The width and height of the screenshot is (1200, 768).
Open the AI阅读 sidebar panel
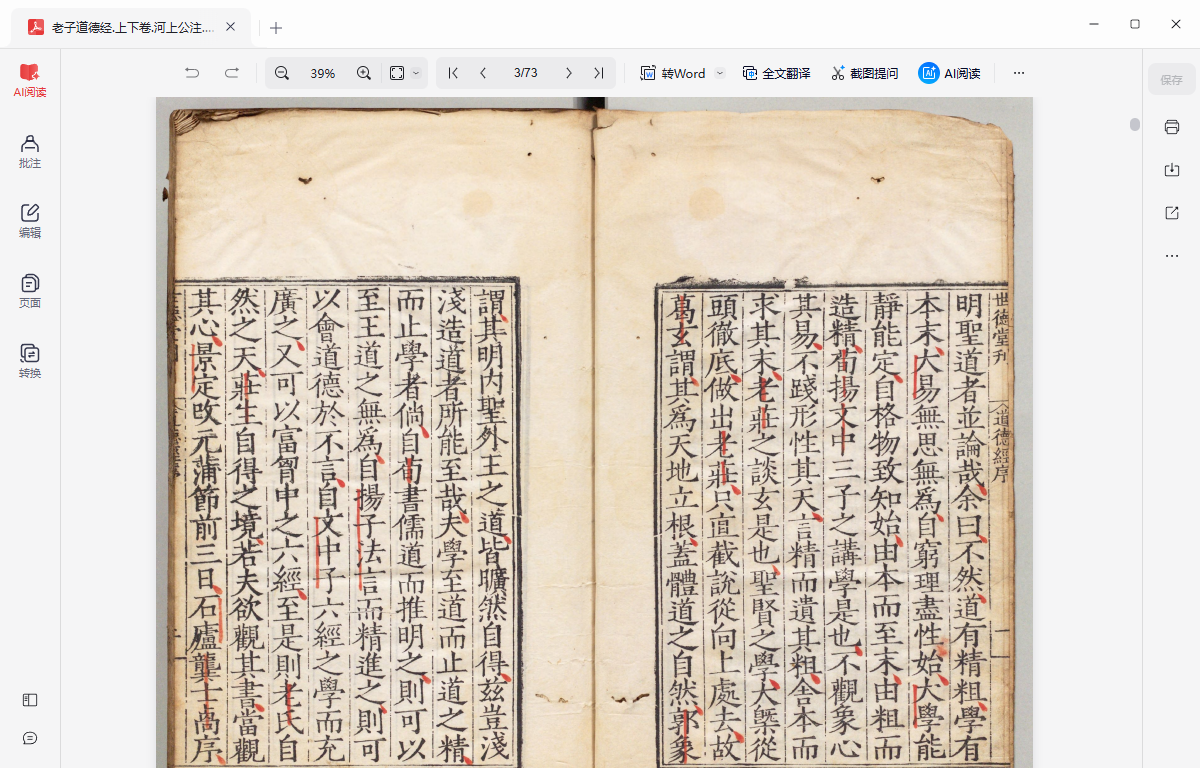tap(30, 81)
